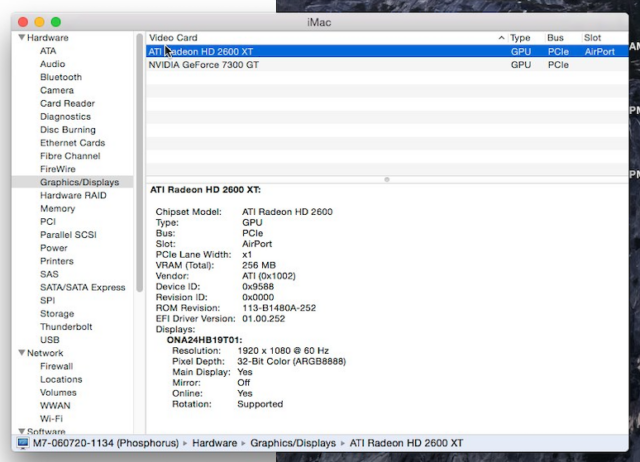640x462 pixels.
Task: Open Disc Burning info
Action: point(68,129)
